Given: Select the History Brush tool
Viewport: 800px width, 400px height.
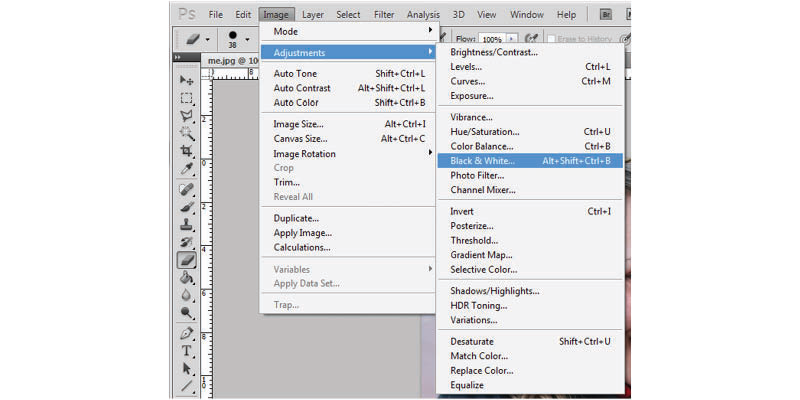Looking at the screenshot, I should coord(187,243).
